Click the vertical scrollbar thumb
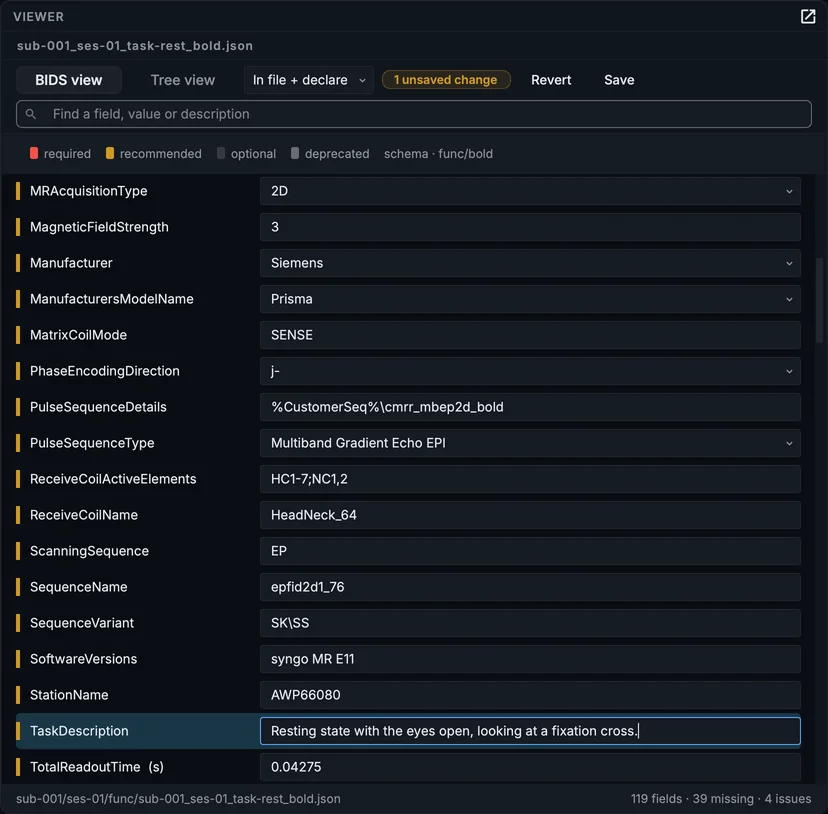This screenshot has width=828, height=814. 819,300
